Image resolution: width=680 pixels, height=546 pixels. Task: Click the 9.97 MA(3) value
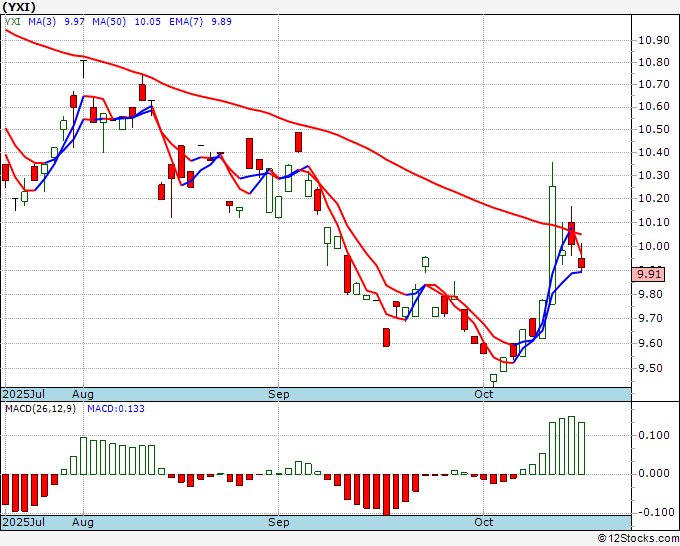[74, 22]
